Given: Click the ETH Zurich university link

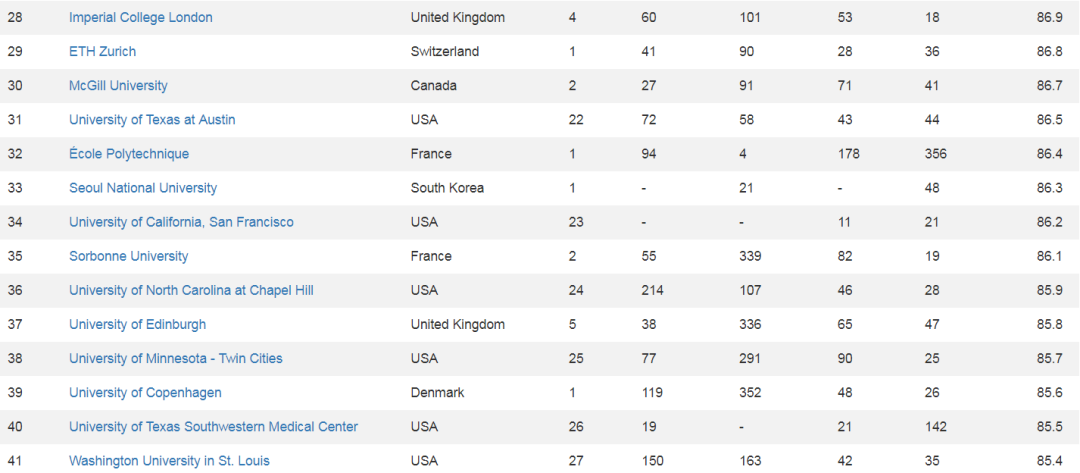Looking at the screenshot, I should [x=103, y=52].
